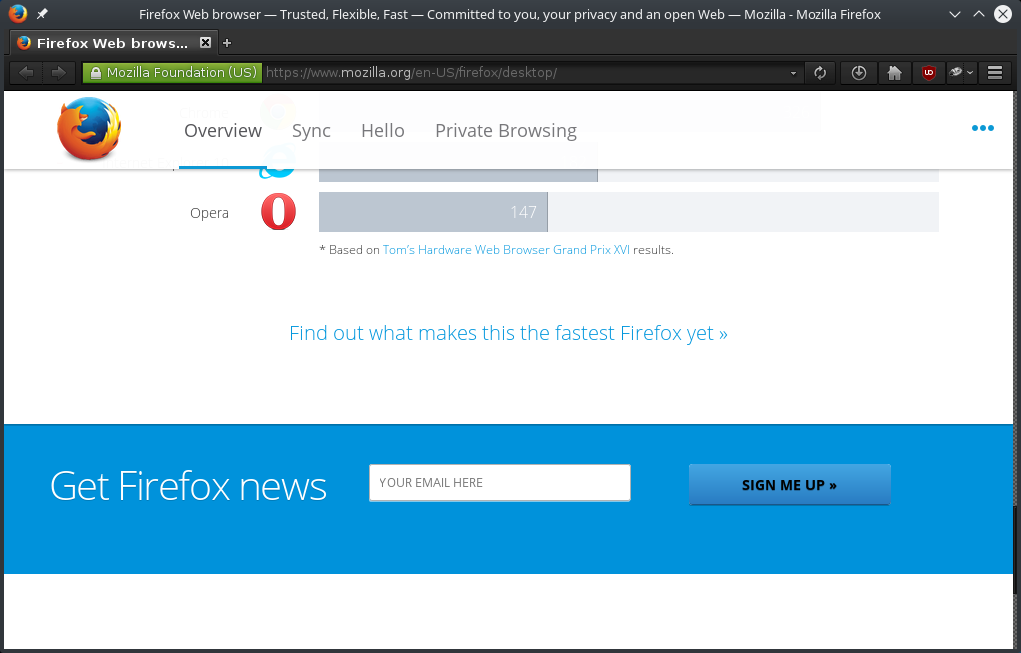Image resolution: width=1021 pixels, height=653 pixels.
Task: Click the Get Firefox news heading
Action: pyautogui.click(x=188, y=486)
